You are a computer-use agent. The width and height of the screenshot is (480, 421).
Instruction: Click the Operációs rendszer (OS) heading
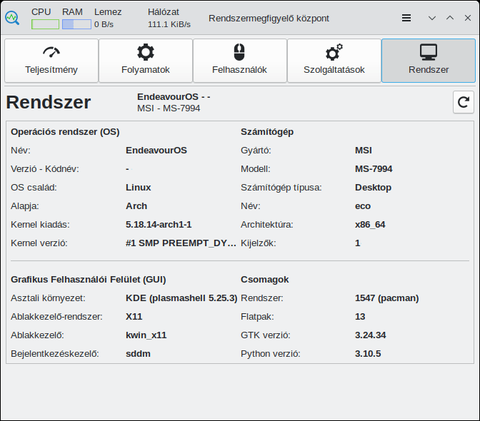[x=65, y=132]
